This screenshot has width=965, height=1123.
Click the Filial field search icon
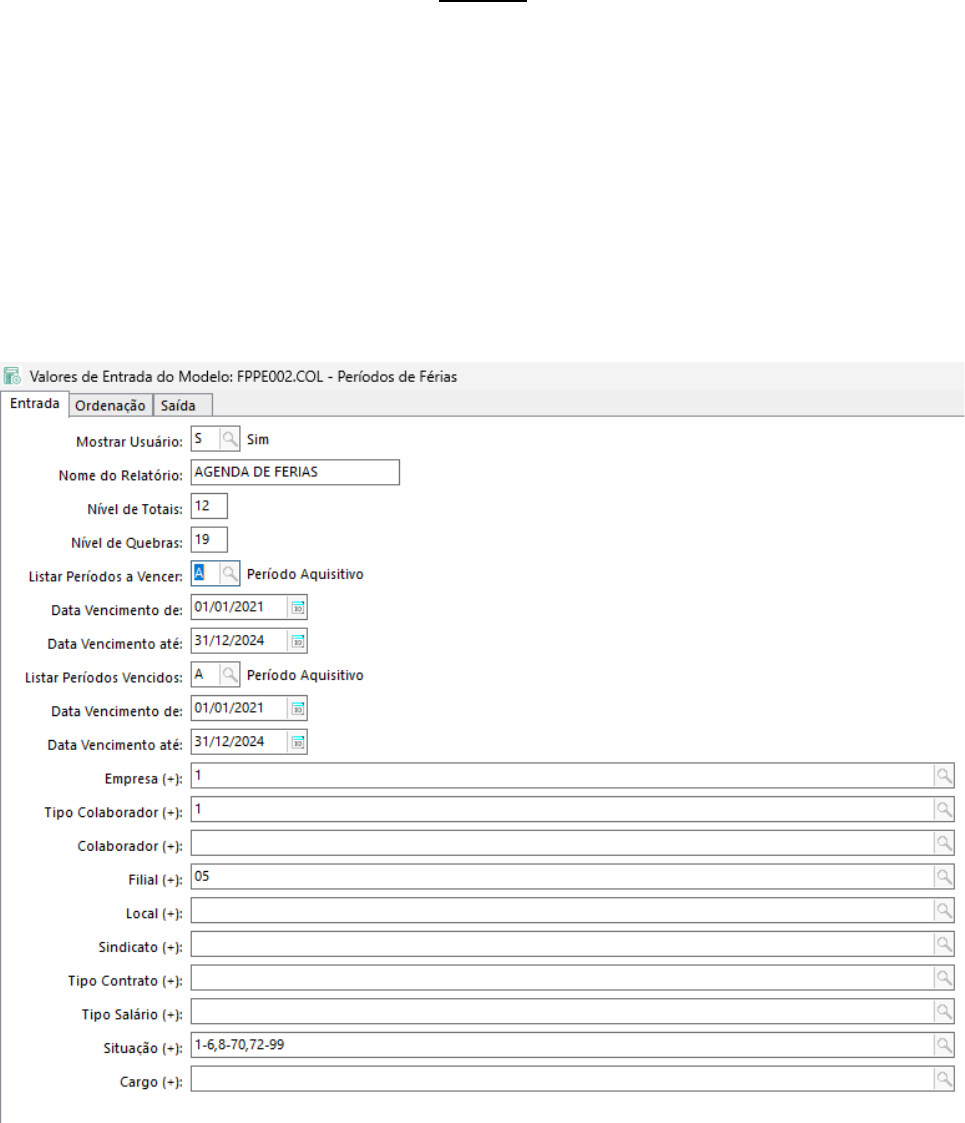(x=942, y=877)
